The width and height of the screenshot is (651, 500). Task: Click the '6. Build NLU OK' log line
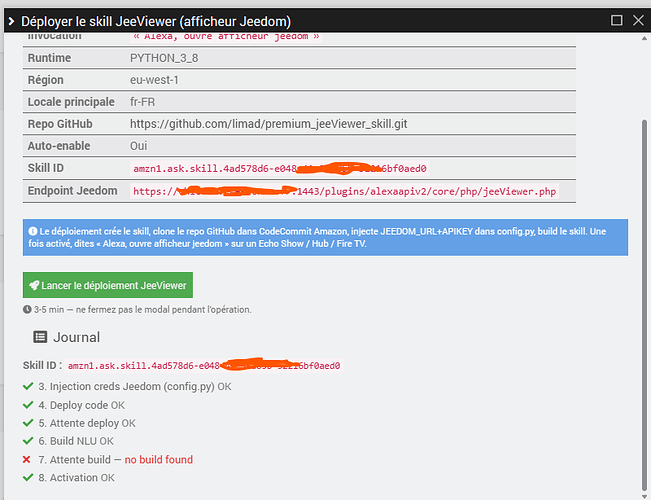point(76,441)
